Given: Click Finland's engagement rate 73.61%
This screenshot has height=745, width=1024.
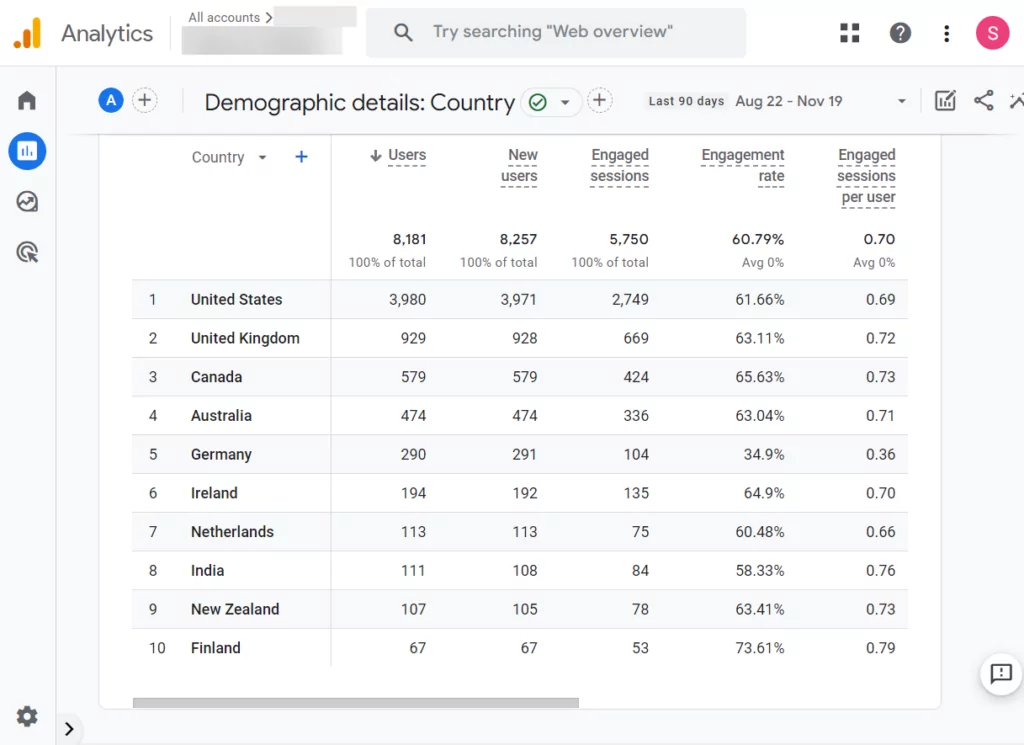Looking at the screenshot, I should tap(760, 648).
